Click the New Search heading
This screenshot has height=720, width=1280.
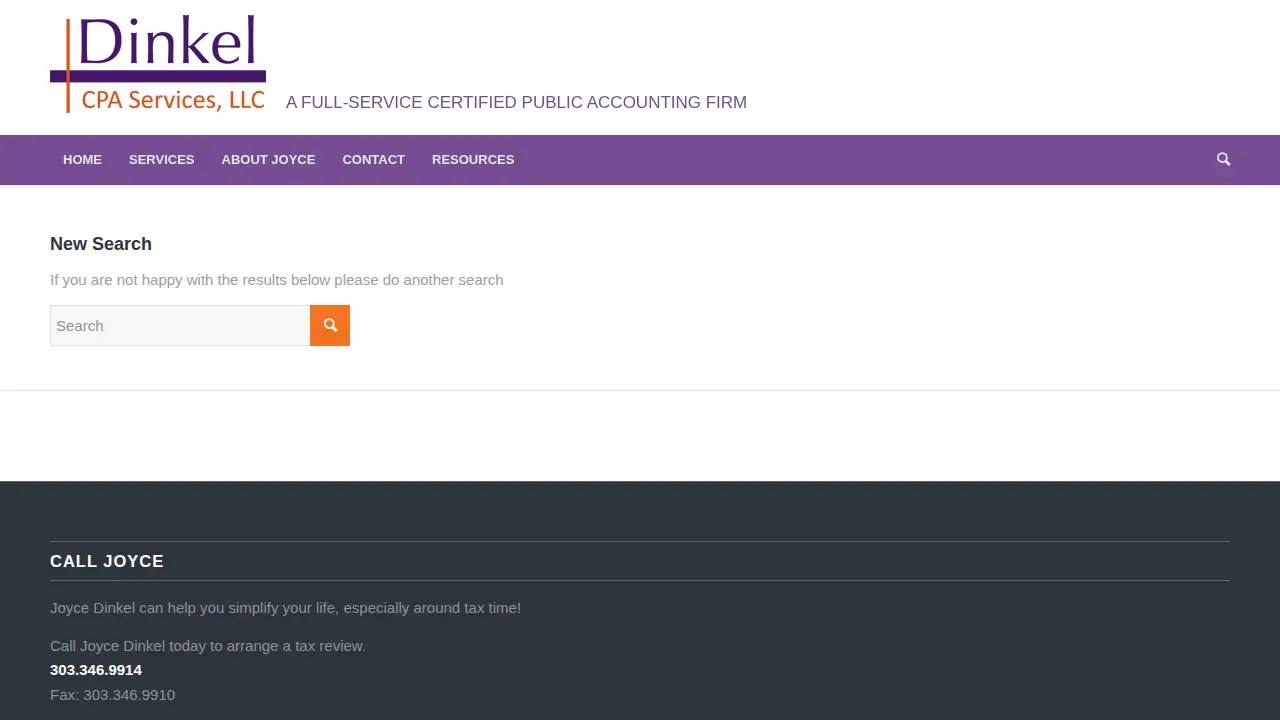pyautogui.click(x=101, y=244)
